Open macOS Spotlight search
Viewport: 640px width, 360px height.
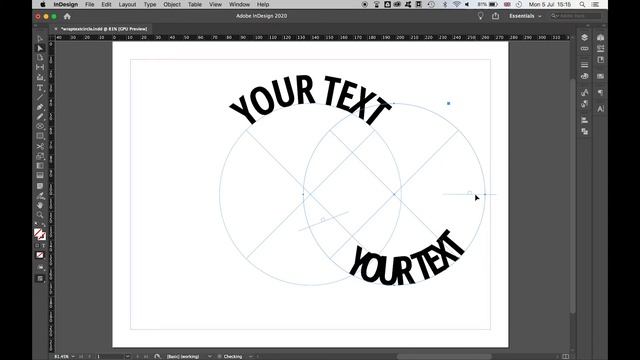tap(582, 4)
